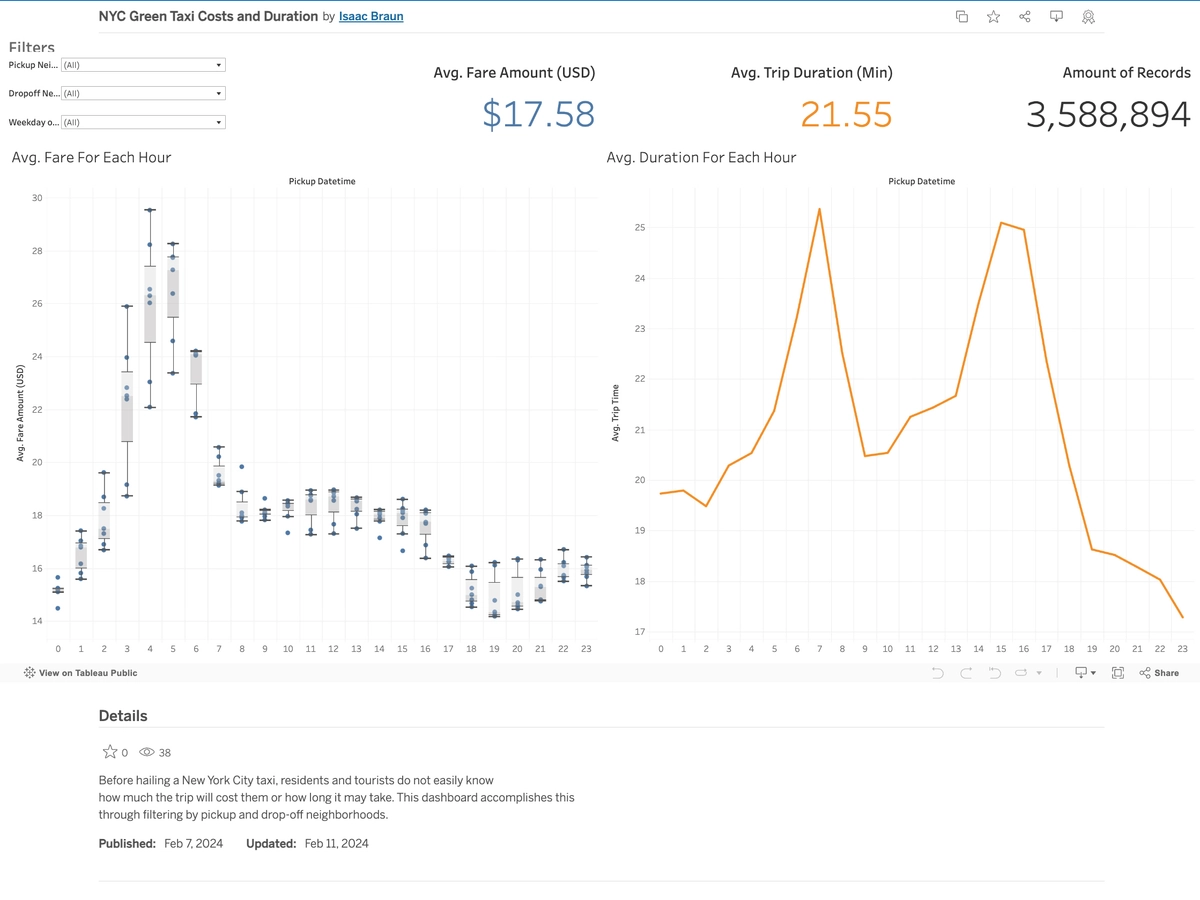Click the 'Avg. Trip Duration (Min)' KPI label
The width and height of the screenshot is (1200, 900).
tap(812, 73)
